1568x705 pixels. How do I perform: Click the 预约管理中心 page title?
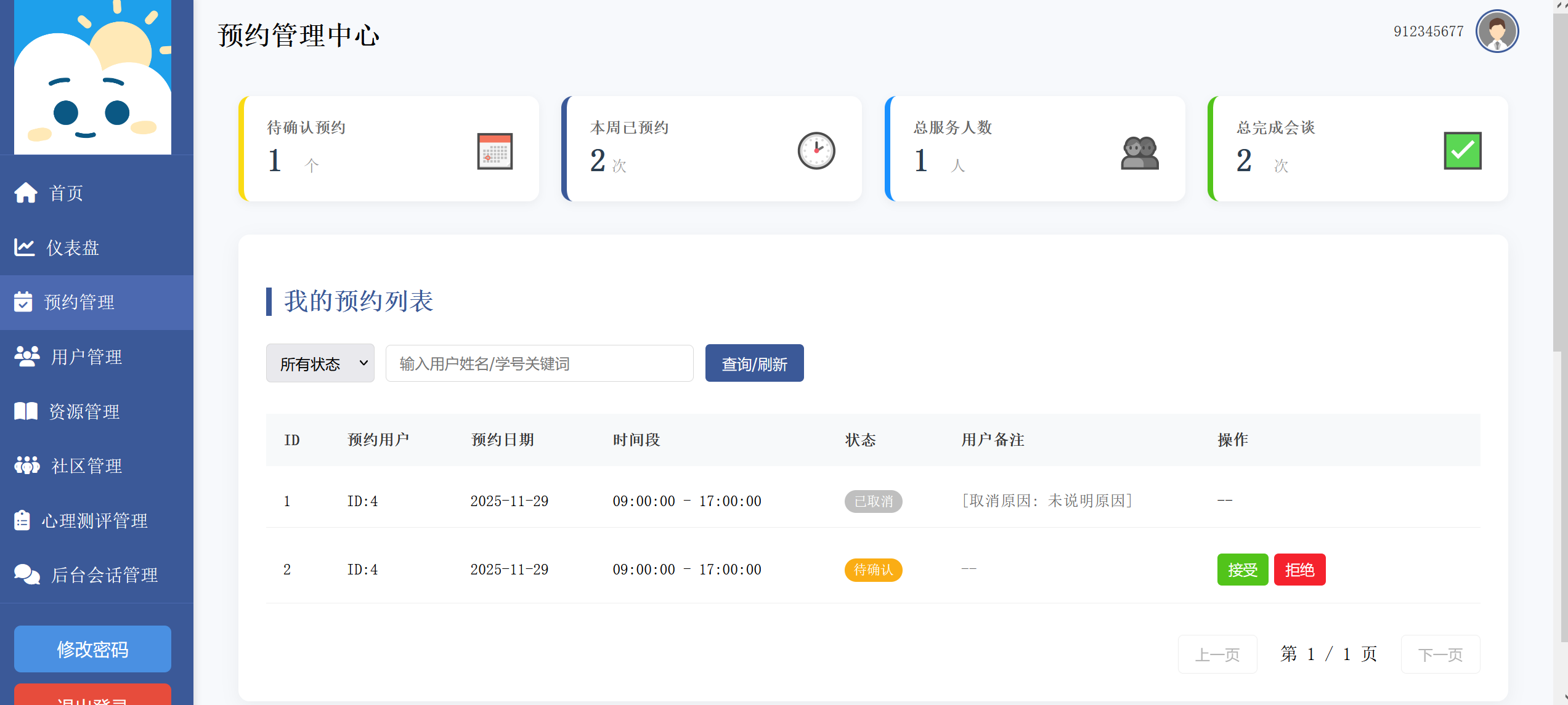point(299,35)
